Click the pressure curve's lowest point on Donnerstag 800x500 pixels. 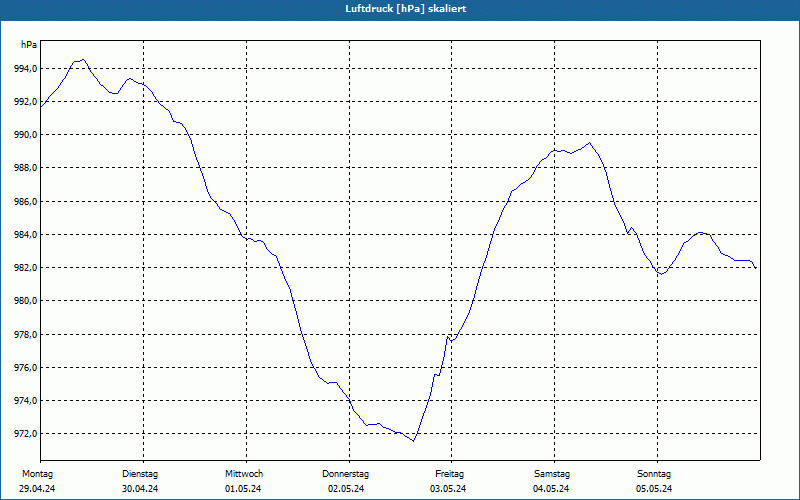coord(413,441)
